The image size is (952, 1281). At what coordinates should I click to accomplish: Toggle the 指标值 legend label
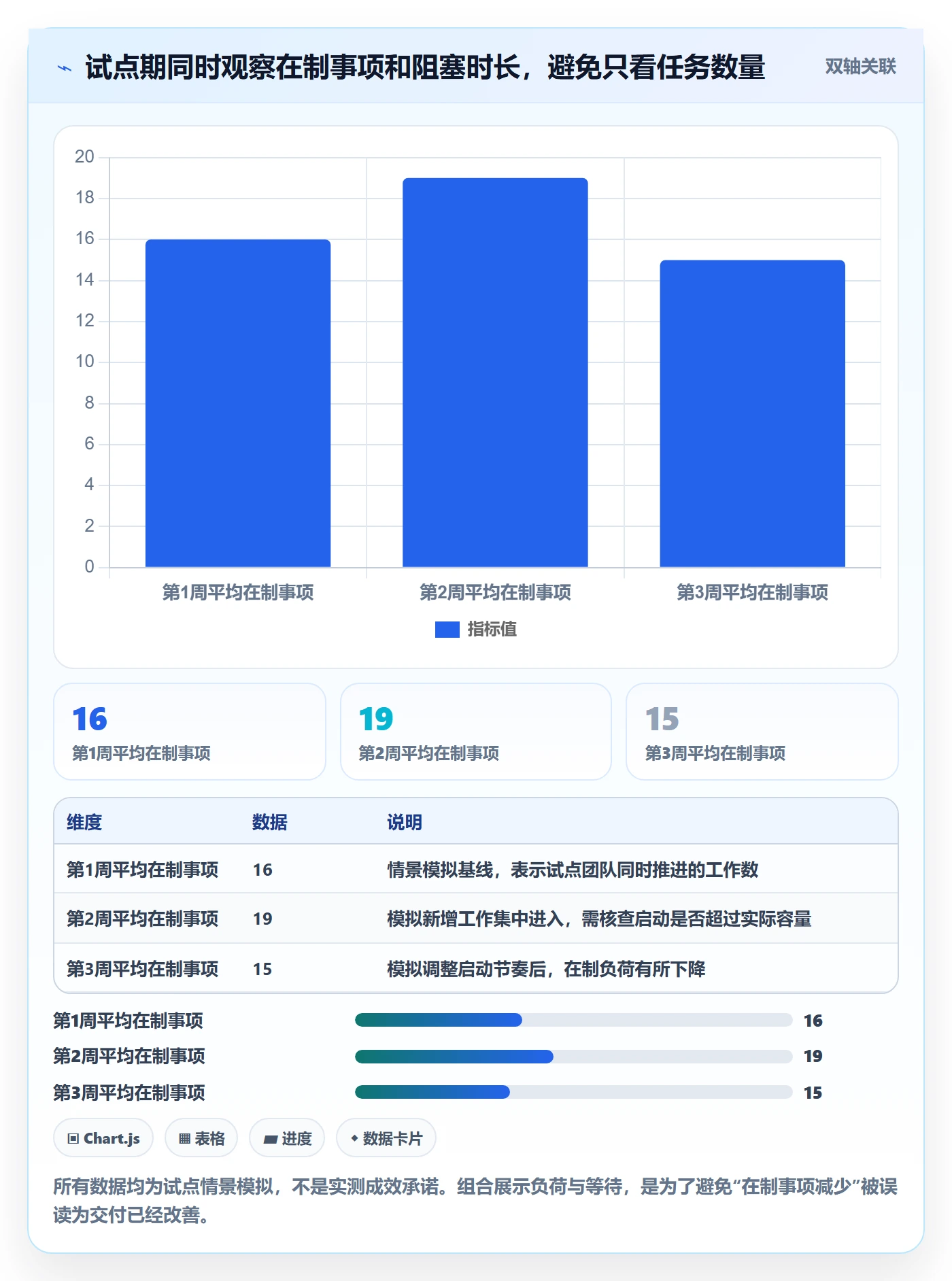point(492,630)
